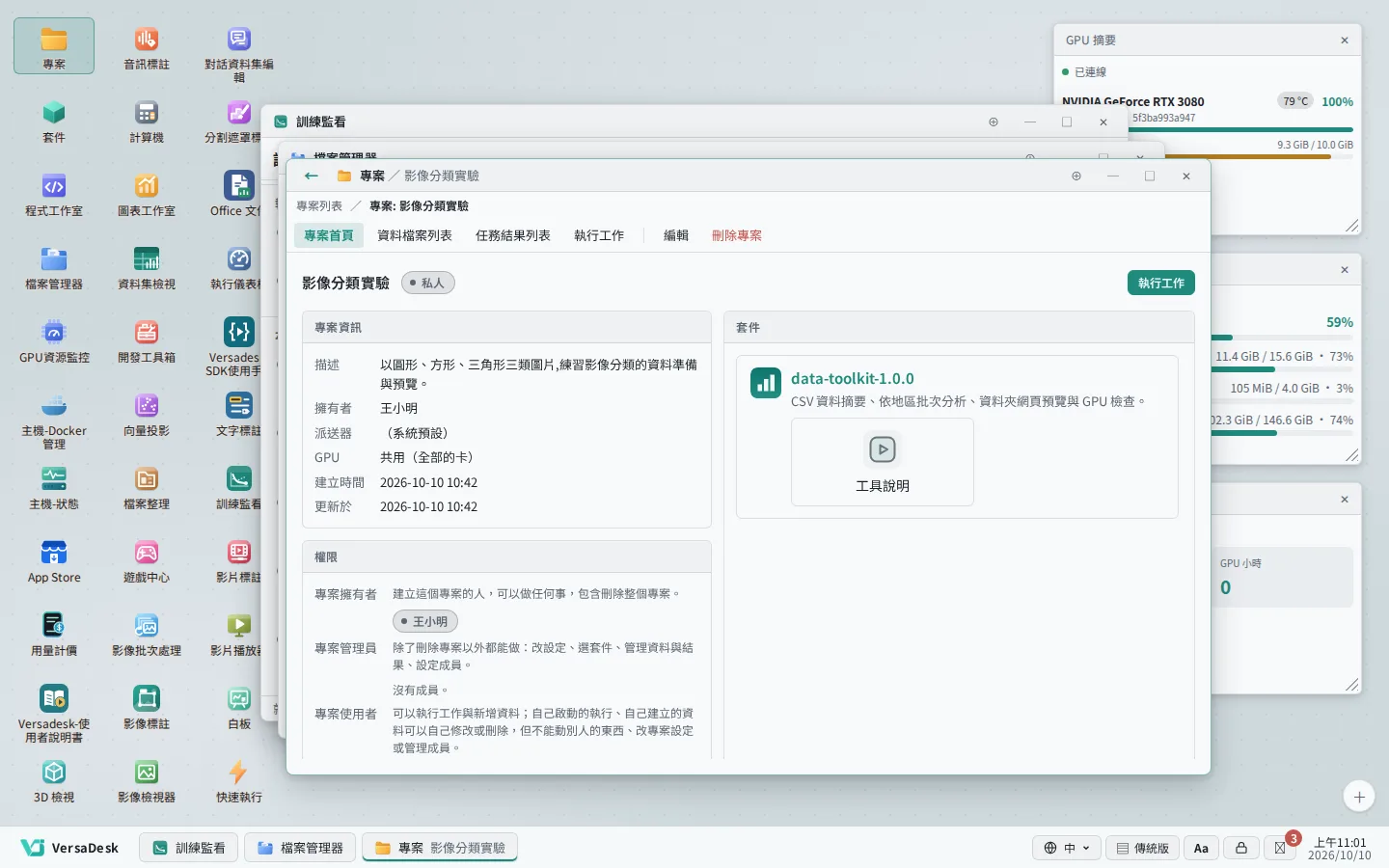This screenshot has width=1389, height=868.
Task: Open the App Store desktop icon
Action: click(x=54, y=559)
